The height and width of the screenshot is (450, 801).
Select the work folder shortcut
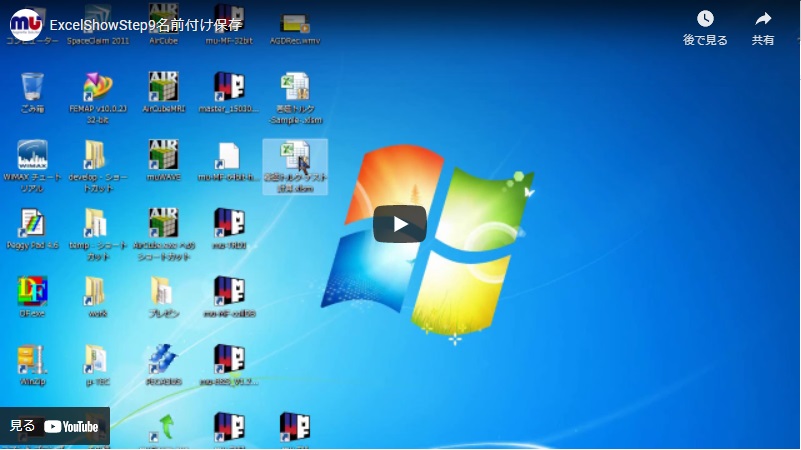click(x=97, y=297)
